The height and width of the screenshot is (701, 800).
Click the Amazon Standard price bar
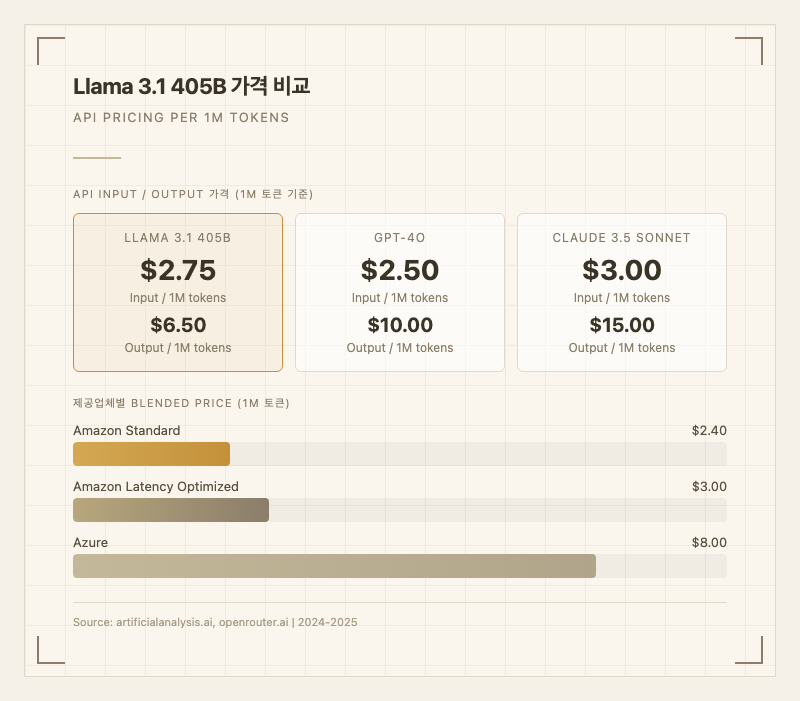[x=152, y=454]
